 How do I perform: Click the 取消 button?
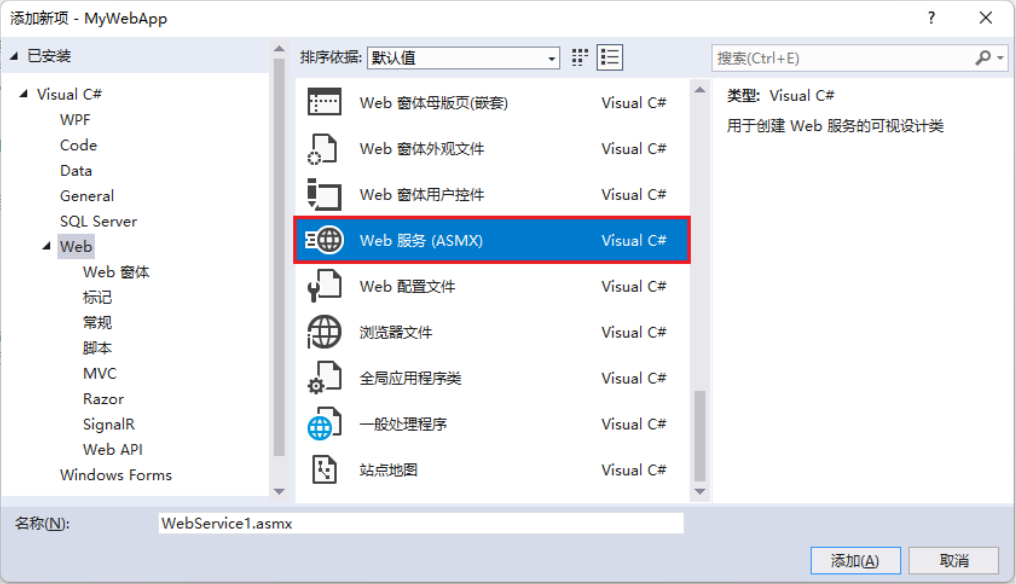tap(954, 561)
